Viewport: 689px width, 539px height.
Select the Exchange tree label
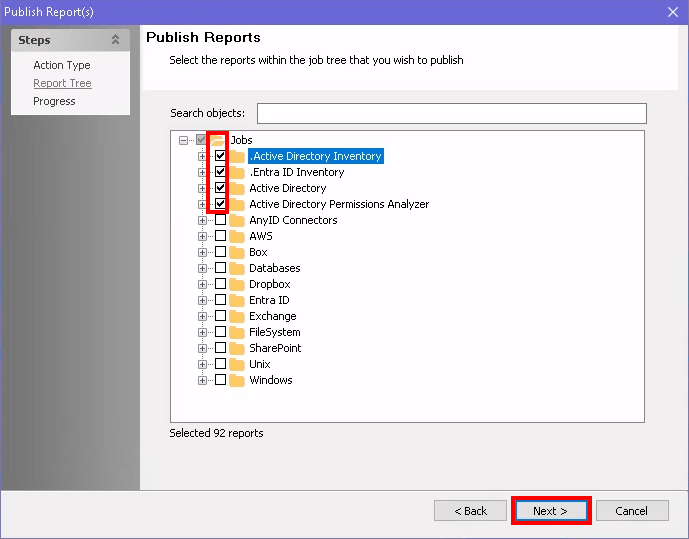pos(272,316)
